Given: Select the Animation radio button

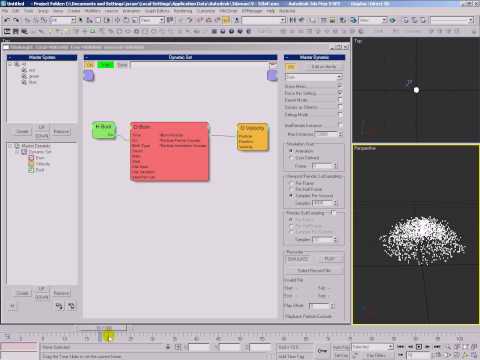Looking at the screenshot, I should (x=291, y=151).
